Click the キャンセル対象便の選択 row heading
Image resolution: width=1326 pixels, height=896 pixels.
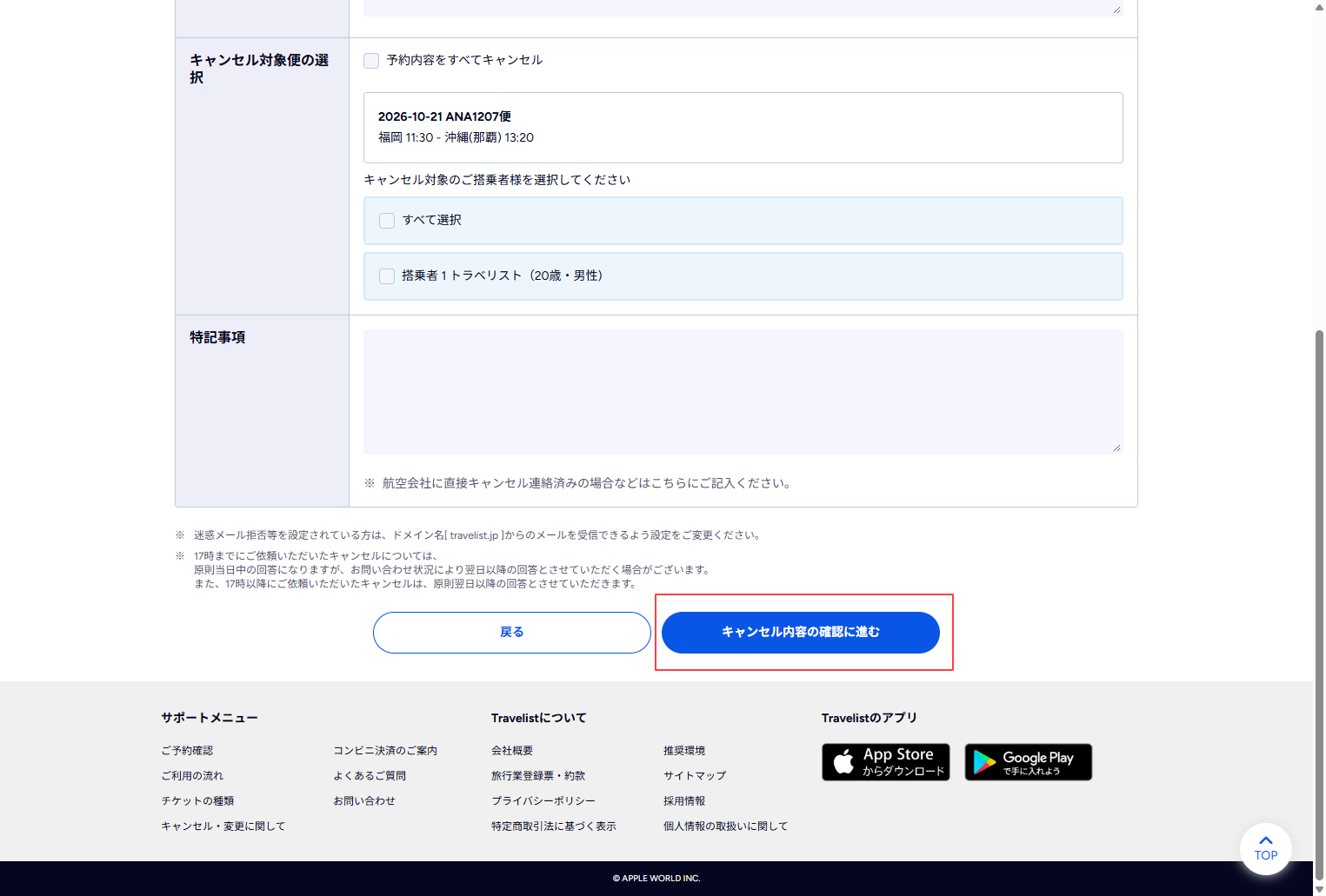point(259,69)
